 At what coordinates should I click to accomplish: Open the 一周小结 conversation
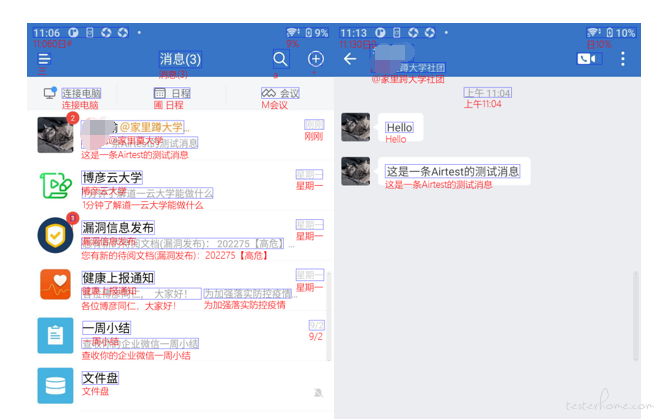(180, 336)
